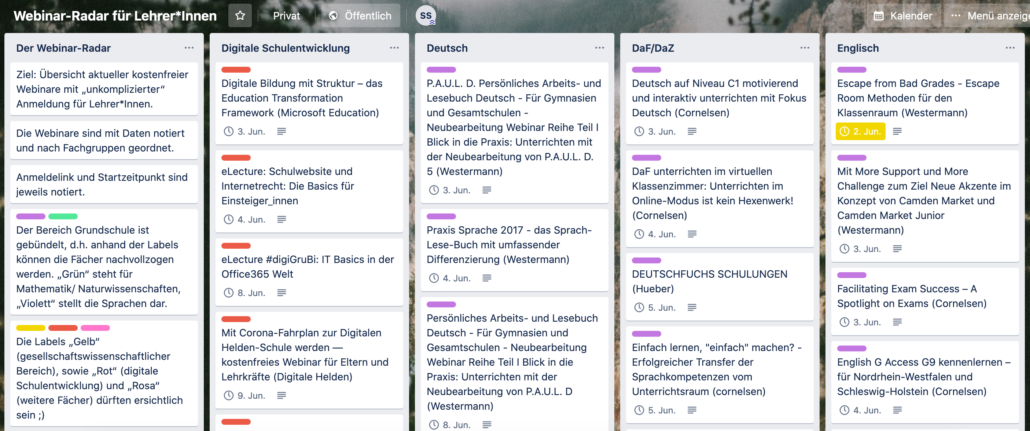This screenshot has width=1030, height=431.
Task: Click description icon on Digitale Bildung mit Struktur card
Action: pos(282,131)
